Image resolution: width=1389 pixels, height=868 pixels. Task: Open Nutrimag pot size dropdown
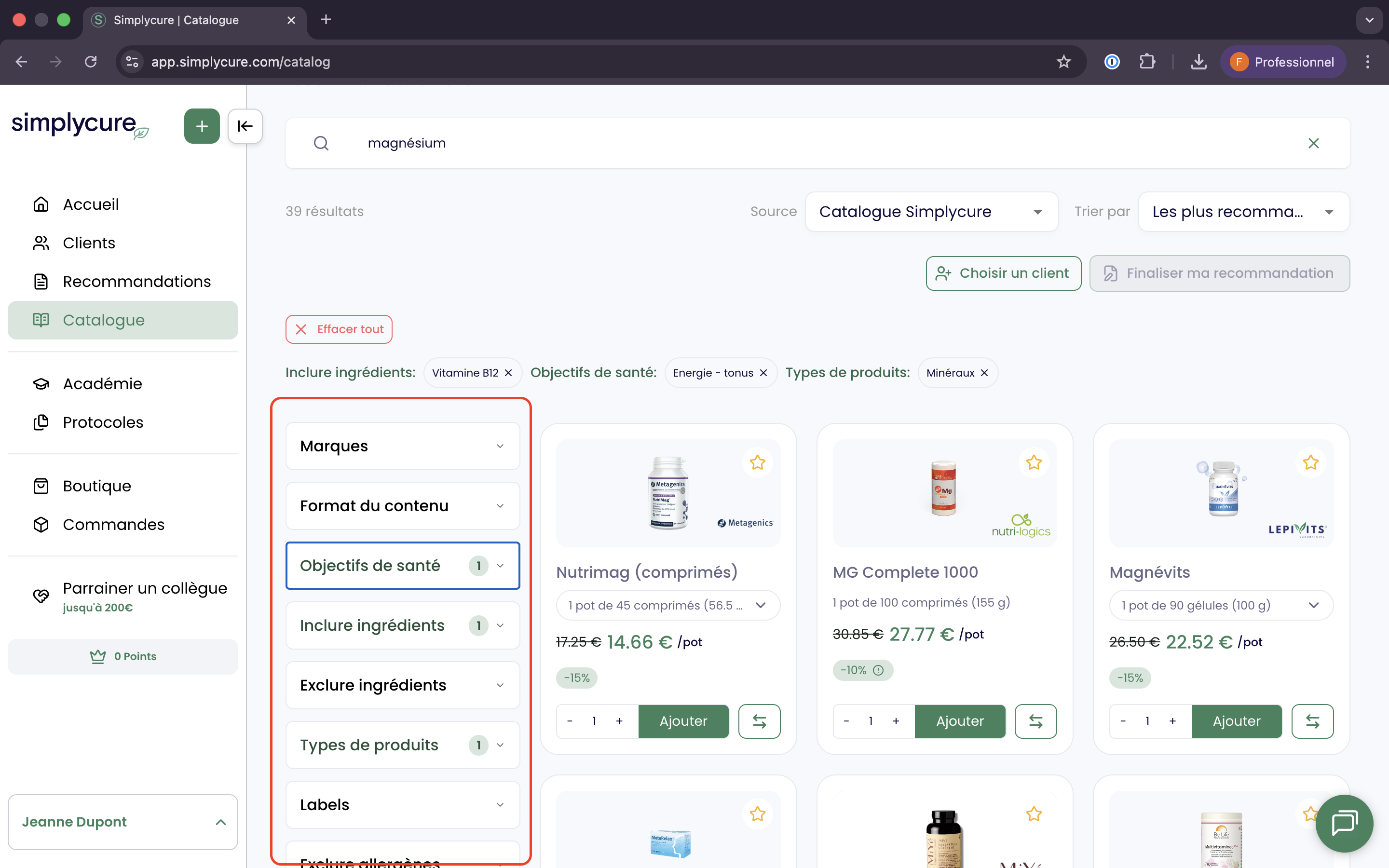coord(667,605)
